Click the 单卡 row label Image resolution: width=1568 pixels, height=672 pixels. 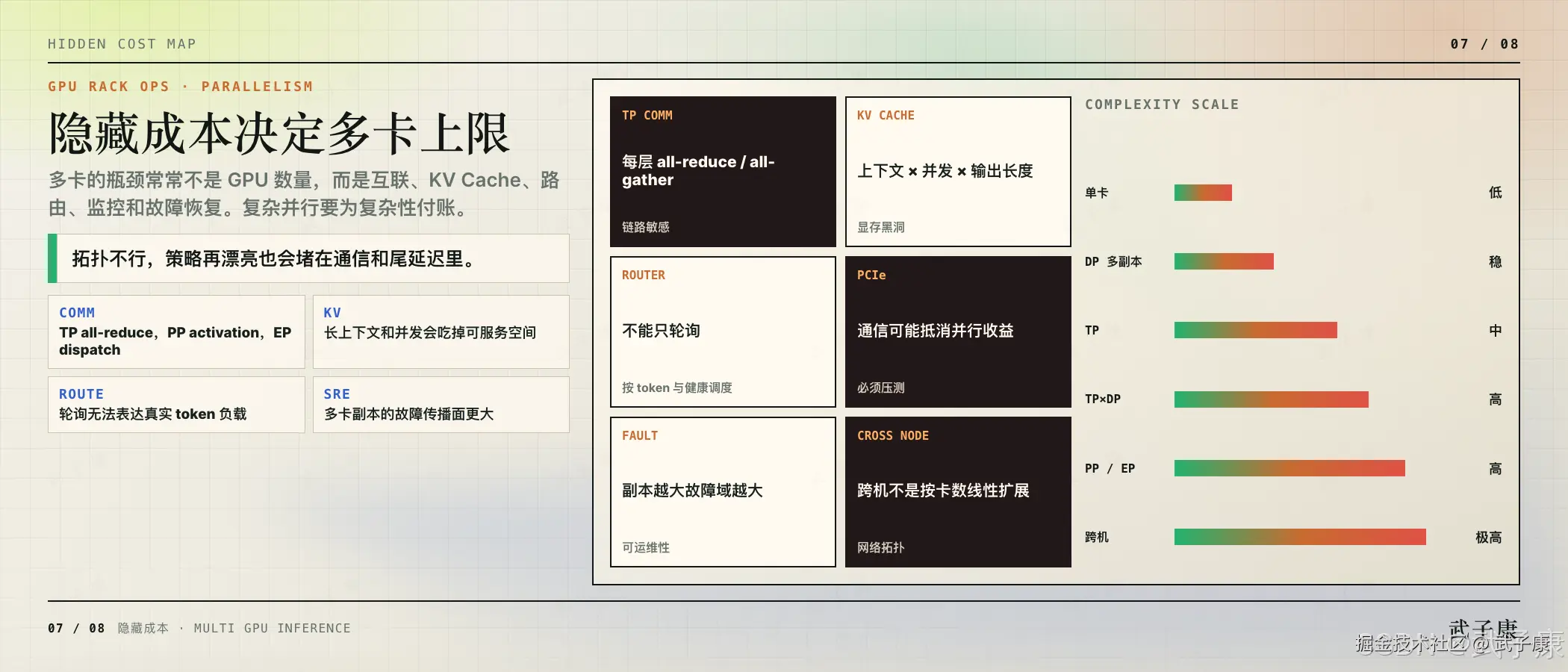1097,193
